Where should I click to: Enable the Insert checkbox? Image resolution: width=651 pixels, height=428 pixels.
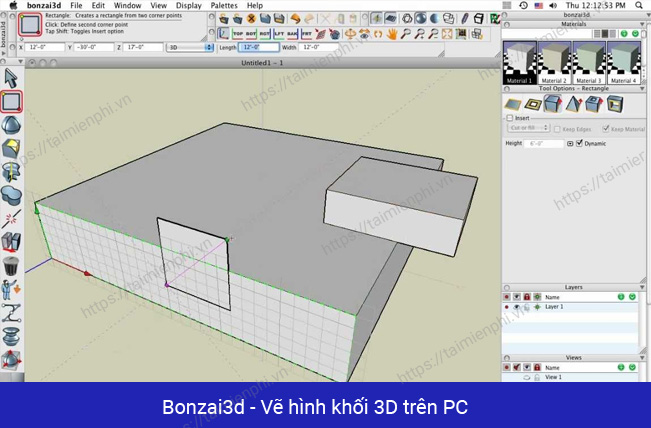point(508,117)
